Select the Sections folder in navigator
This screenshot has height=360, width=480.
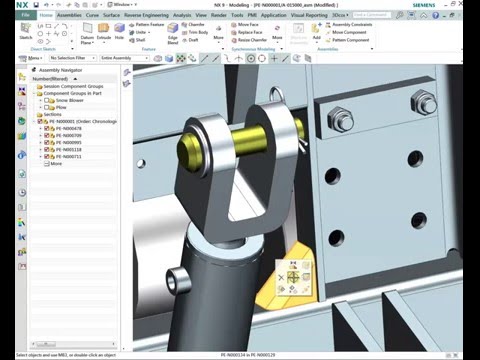click(x=49, y=114)
